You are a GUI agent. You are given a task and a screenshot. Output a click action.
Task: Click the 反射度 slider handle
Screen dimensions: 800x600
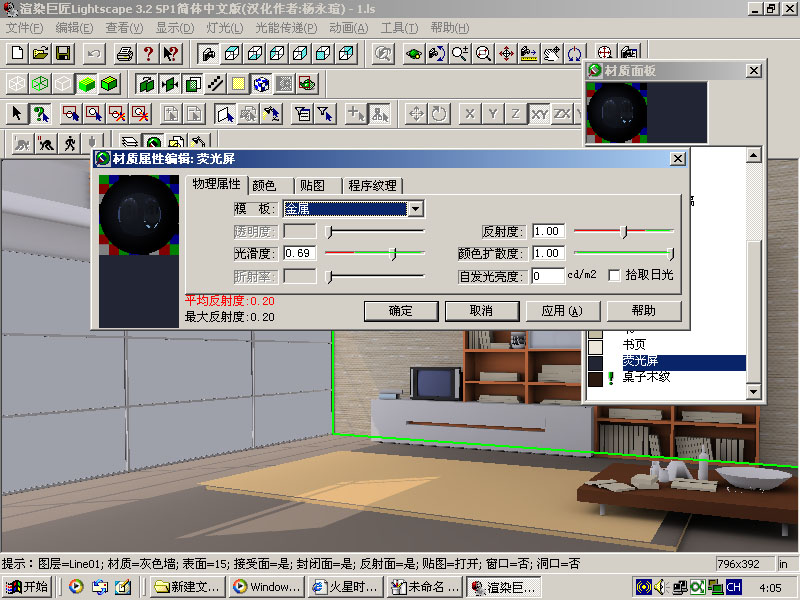click(x=624, y=232)
